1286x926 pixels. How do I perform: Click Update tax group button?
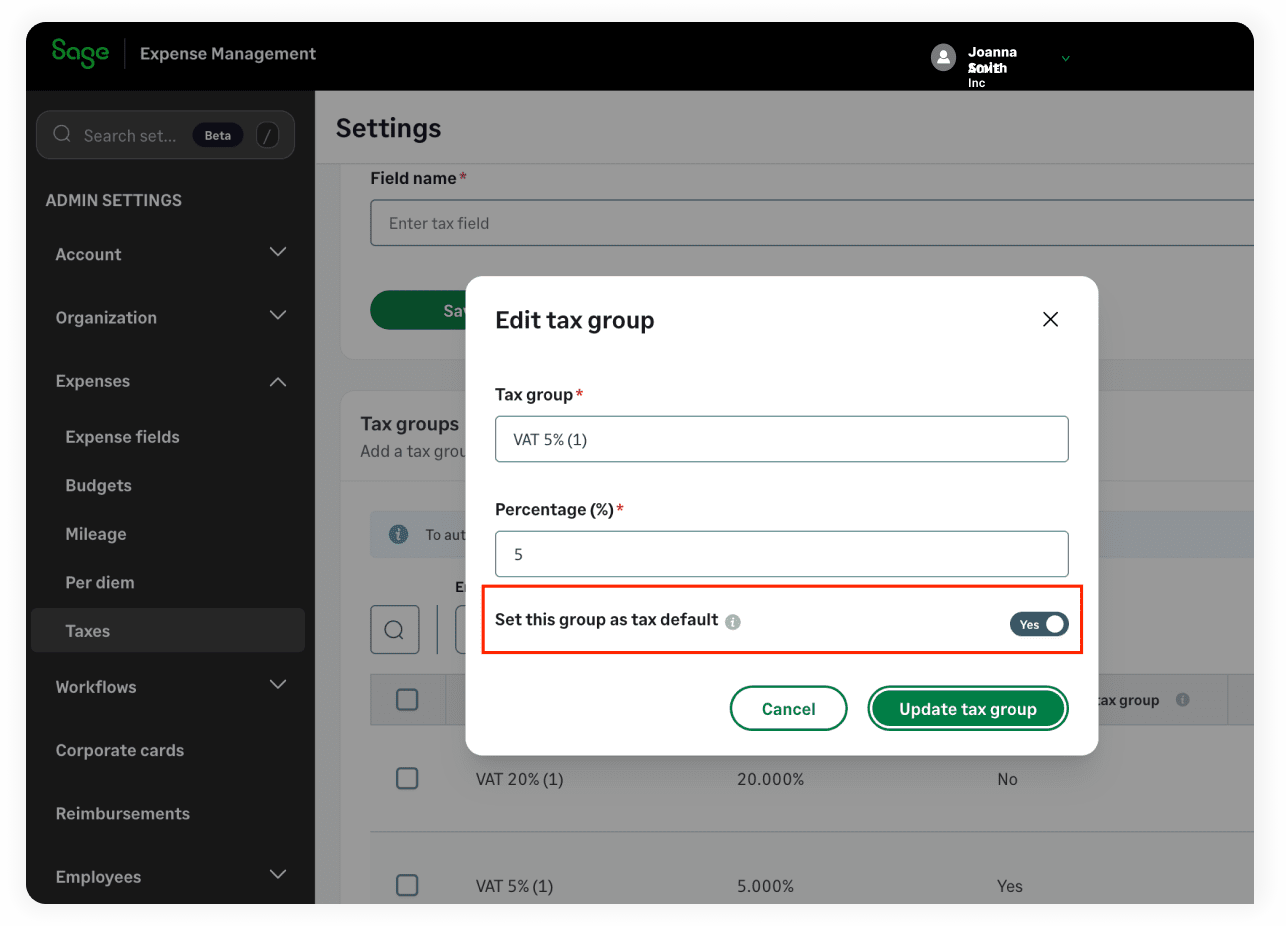[968, 708]
